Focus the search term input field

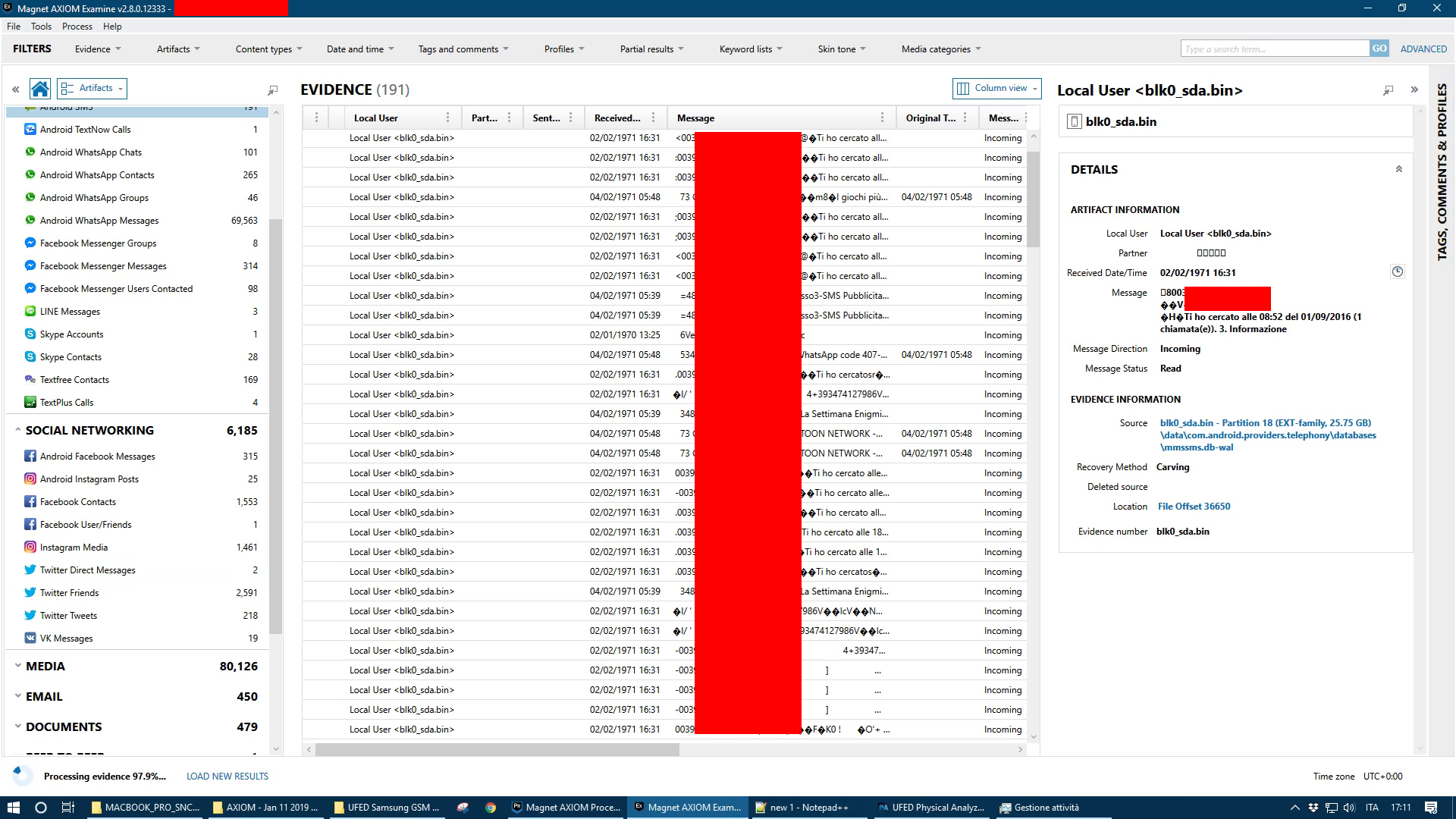coord(1275,49)
